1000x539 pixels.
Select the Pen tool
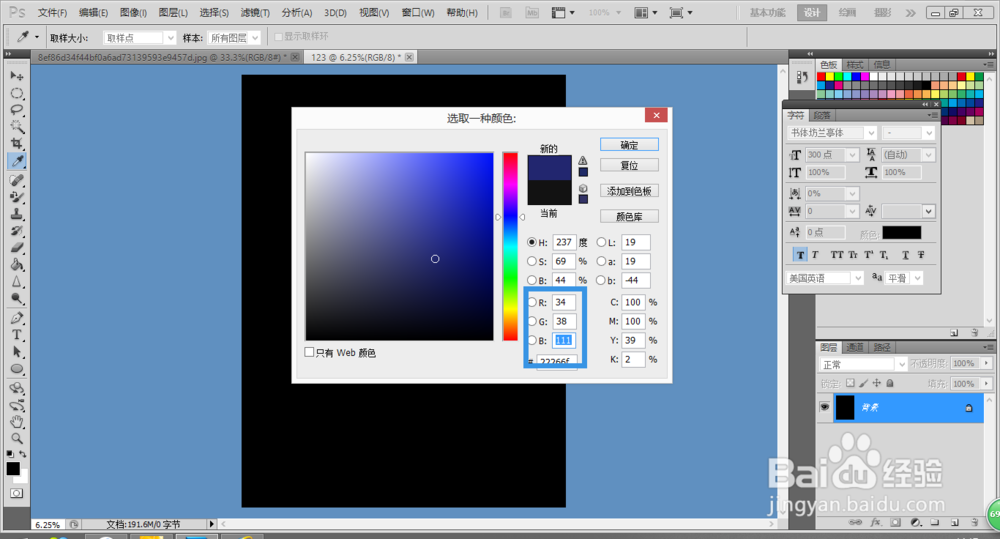click(x=17, y=318)
